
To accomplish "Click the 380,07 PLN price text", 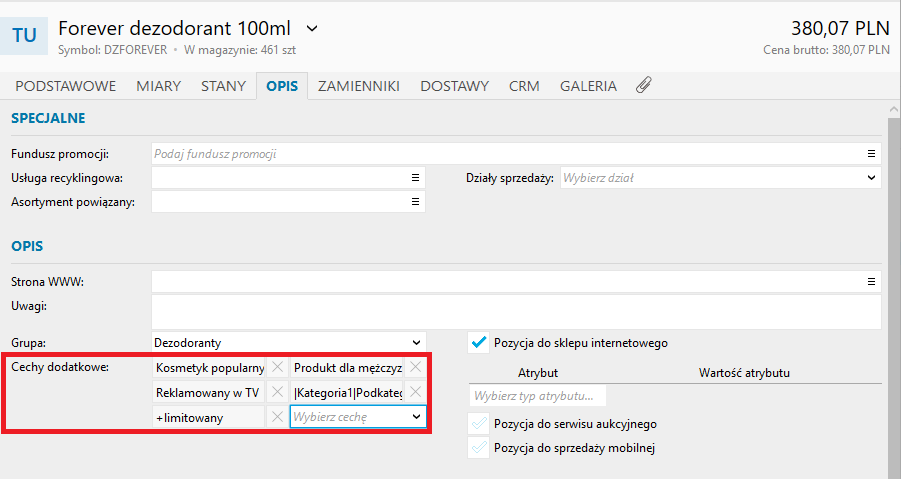I will coord(840,28).
